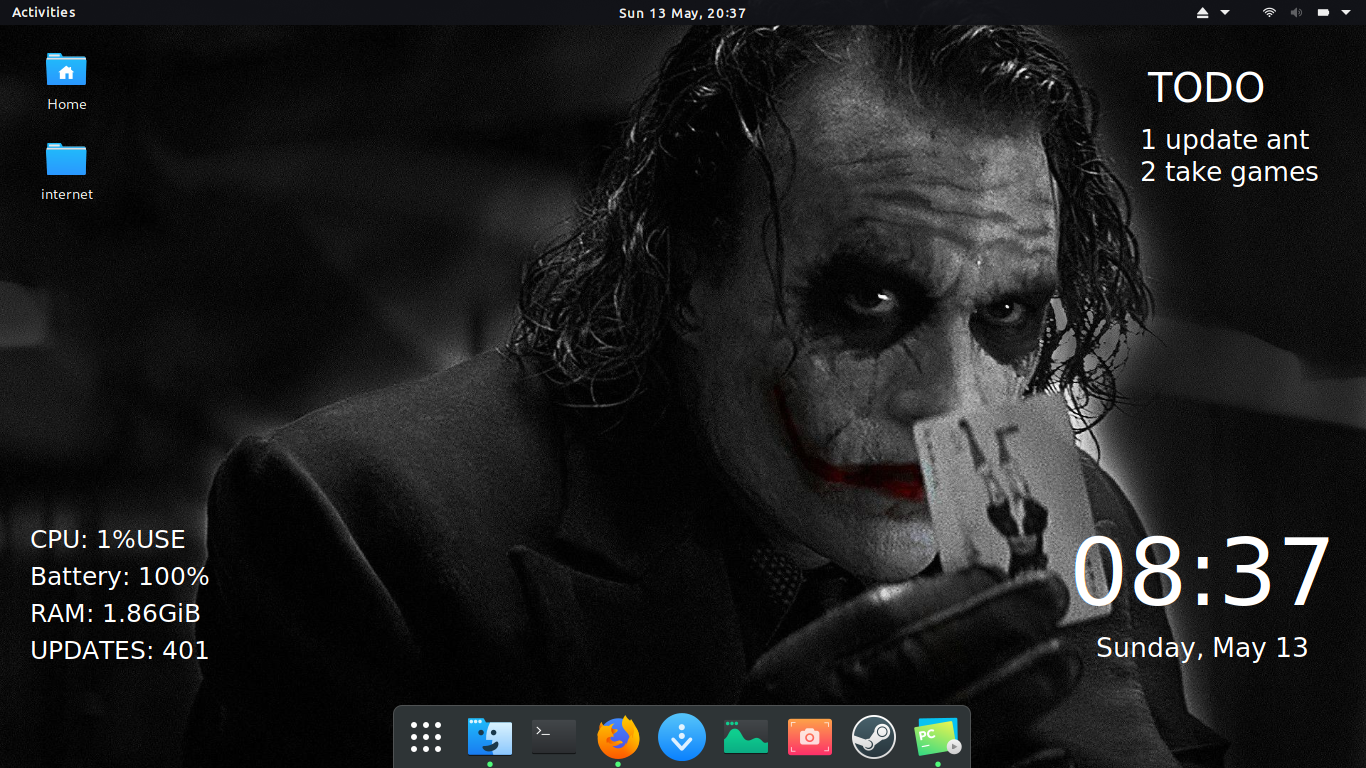This screenshot has height=768, width=1366.
Task: Launch Firefox from the dock
Action: 618,738
